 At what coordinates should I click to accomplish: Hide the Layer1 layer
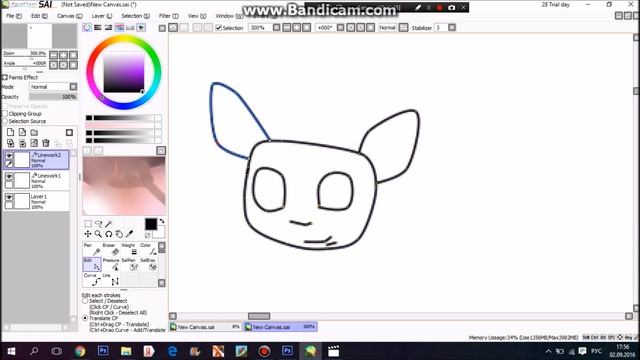(x=9, y=197)
